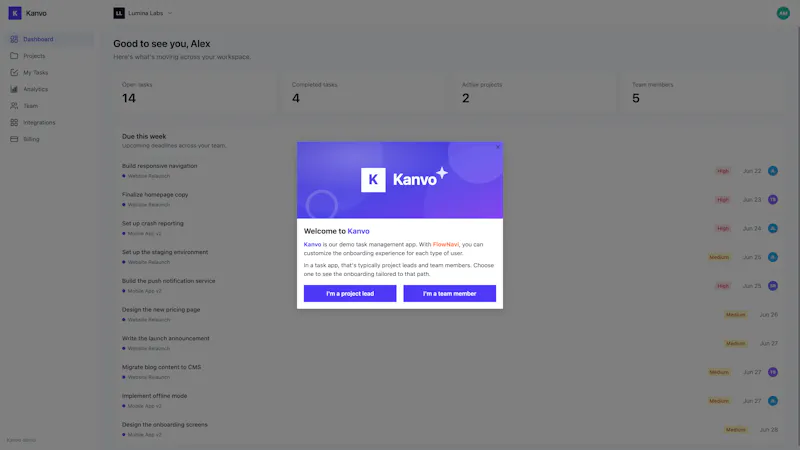Open the Finalize homepage copy task
Image resolution: width=800 pixels, height=450 pixels.
coord(155,194)
